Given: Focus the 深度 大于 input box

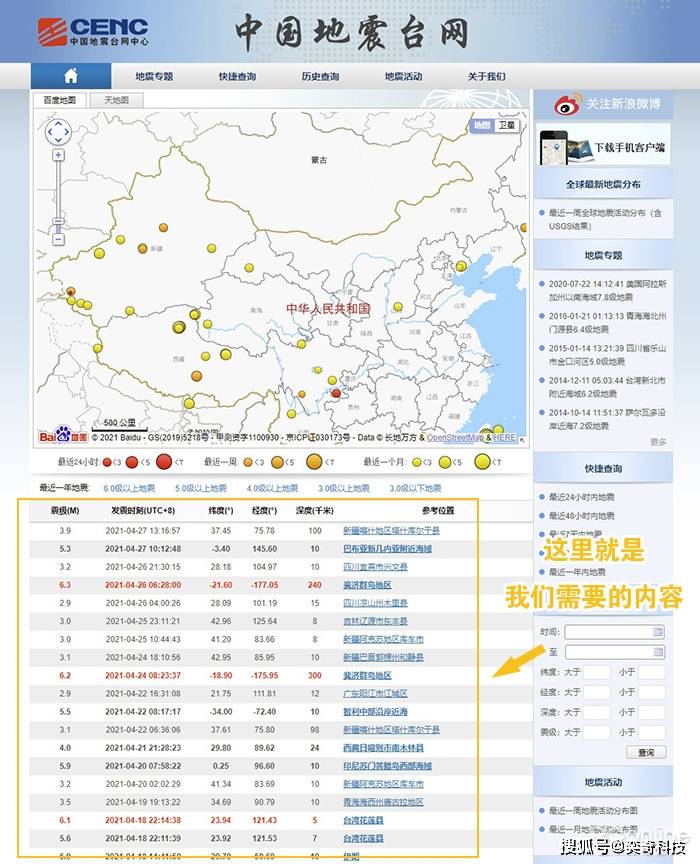Looking at the screenshot, I should click(x=596, y=712).
